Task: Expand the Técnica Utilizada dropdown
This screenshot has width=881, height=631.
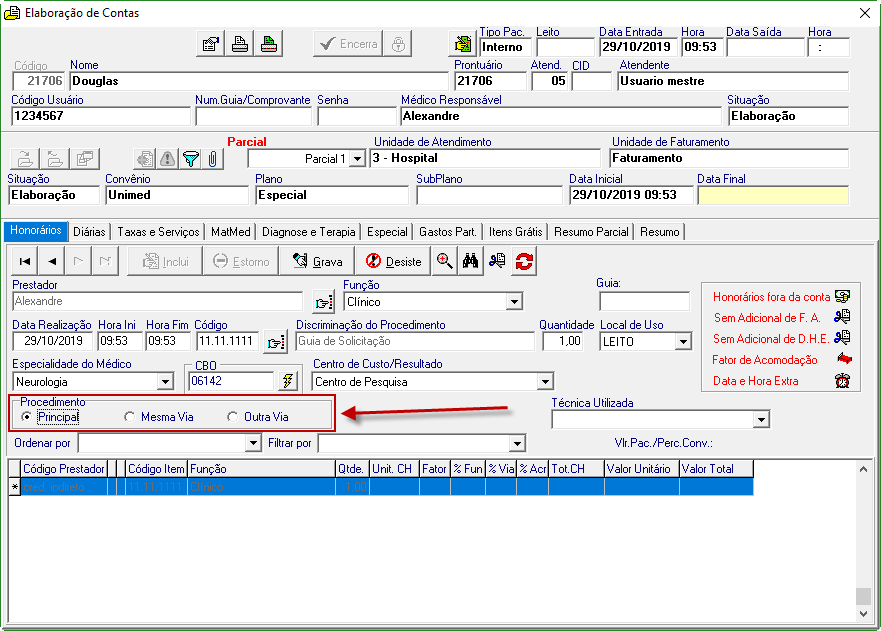Action: coord(761,419)
